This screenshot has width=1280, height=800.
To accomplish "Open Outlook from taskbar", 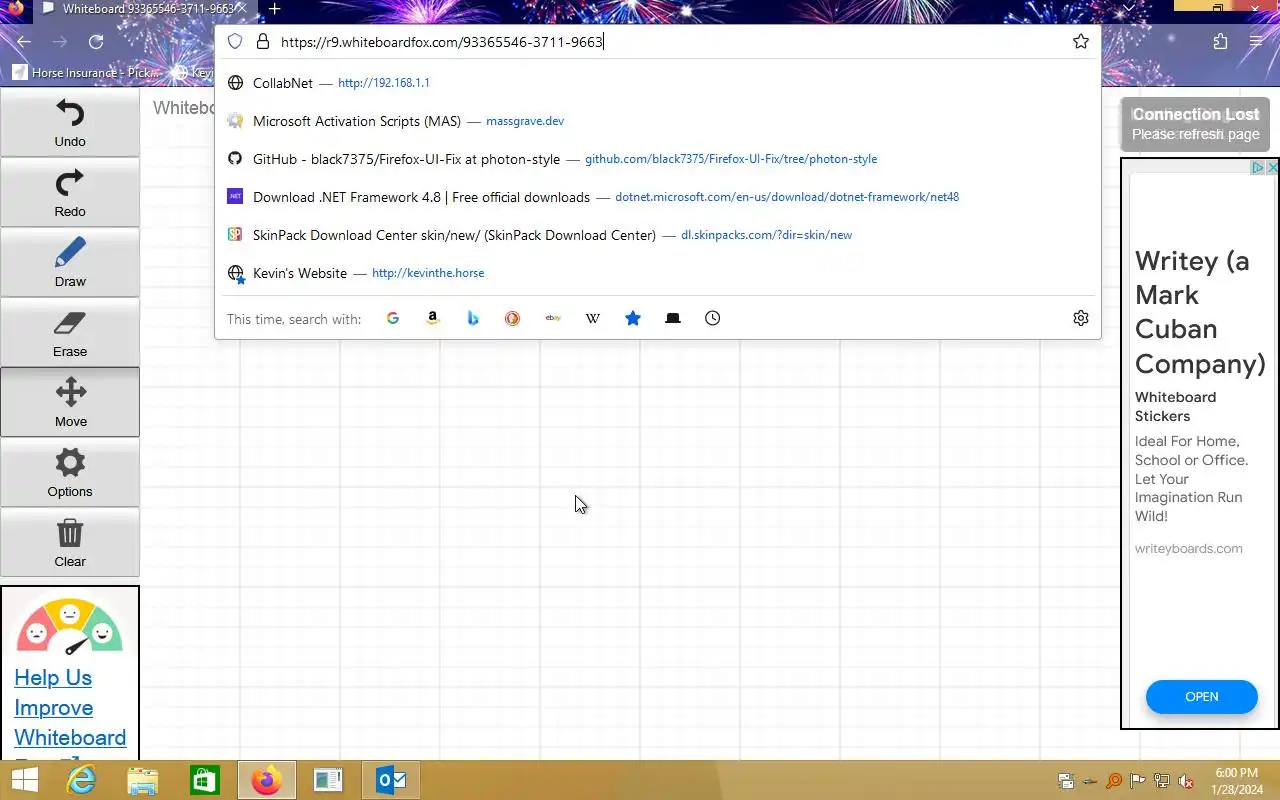I will 390,780.
